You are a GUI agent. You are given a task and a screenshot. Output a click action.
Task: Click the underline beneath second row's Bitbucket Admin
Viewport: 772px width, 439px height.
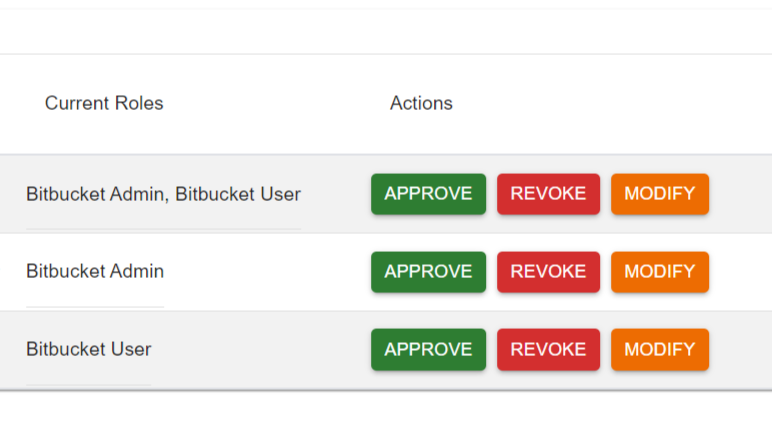[x=95, y=307]
